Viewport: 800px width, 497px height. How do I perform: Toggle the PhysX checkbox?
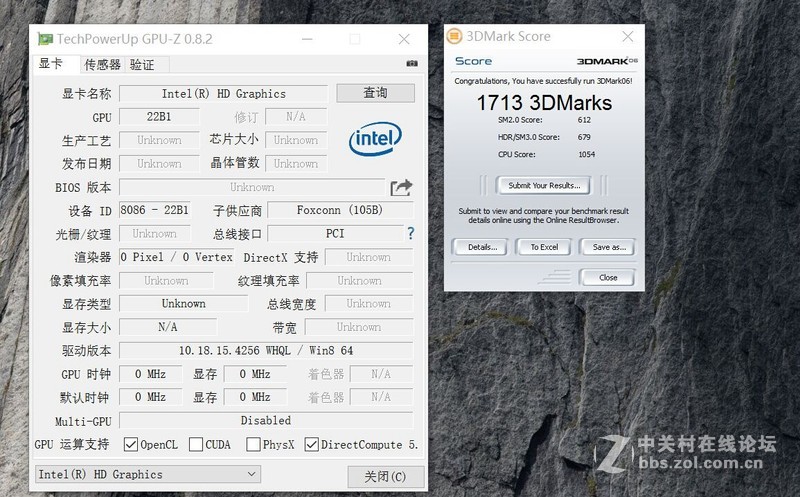click(254, 445)
